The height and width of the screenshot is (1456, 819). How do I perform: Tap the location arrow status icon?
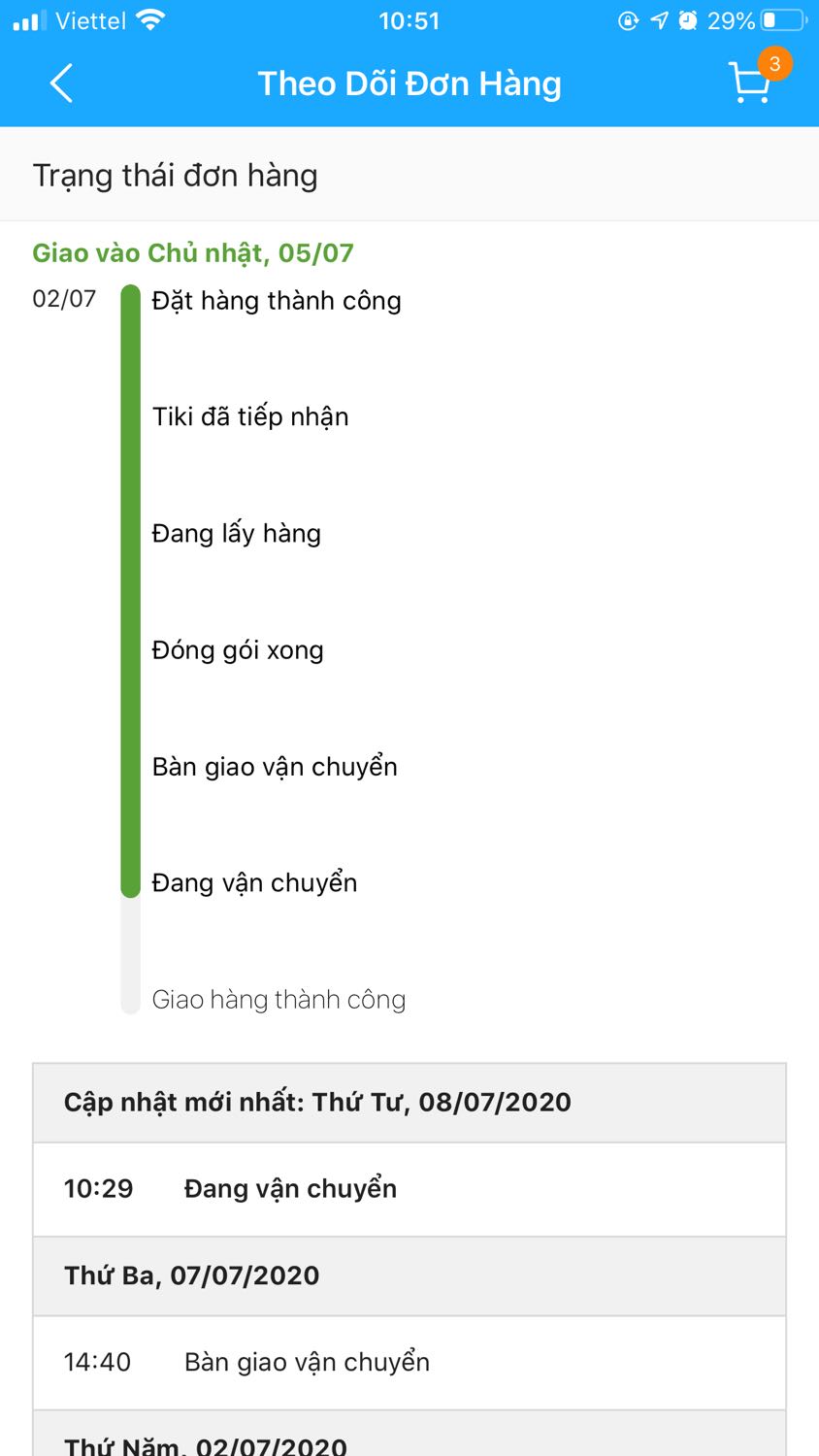click(x=660, y=20)
